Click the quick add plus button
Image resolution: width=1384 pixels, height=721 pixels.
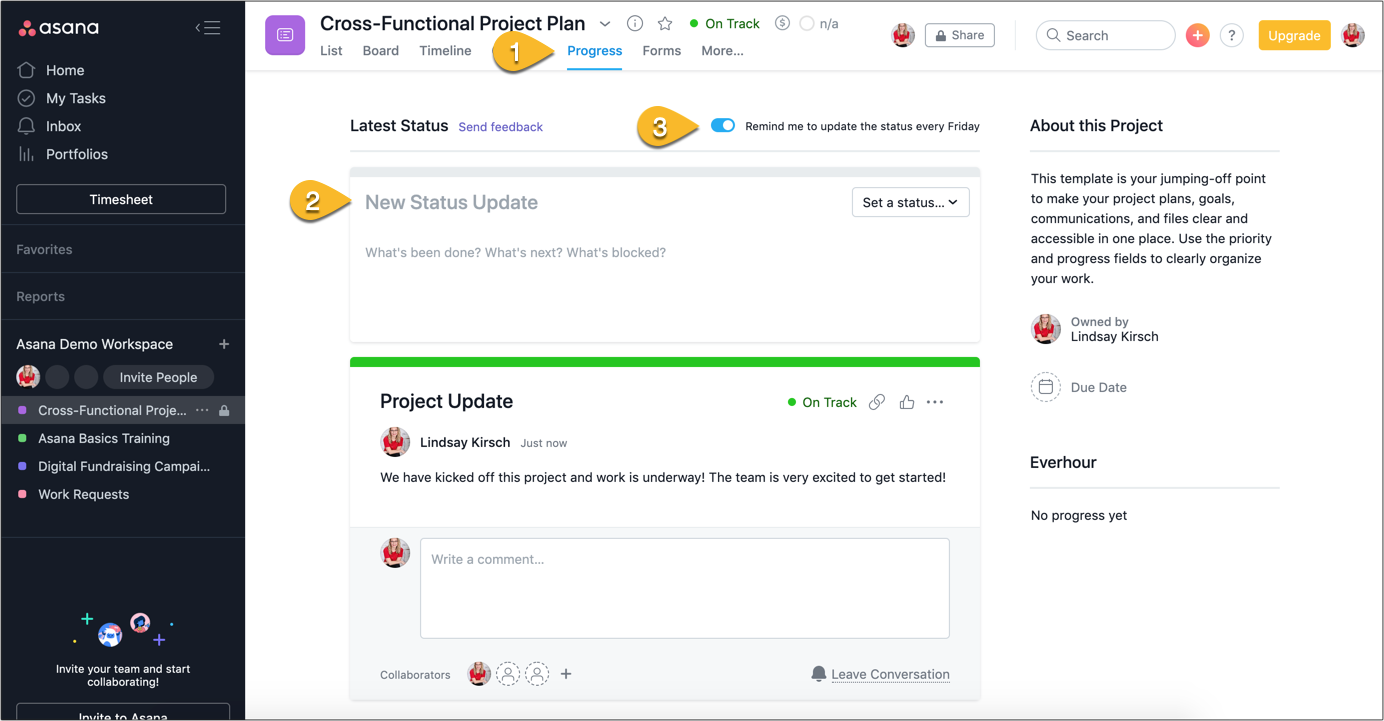[x=1197, y=35]
